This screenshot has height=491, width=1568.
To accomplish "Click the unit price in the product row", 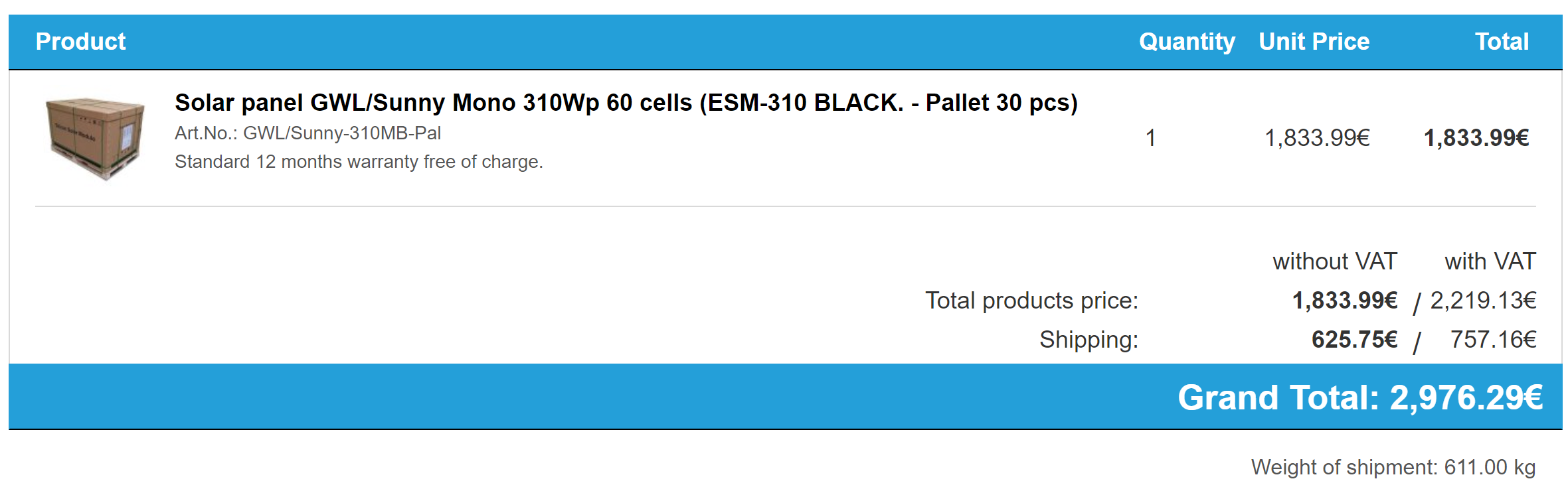I will 1317,138.
